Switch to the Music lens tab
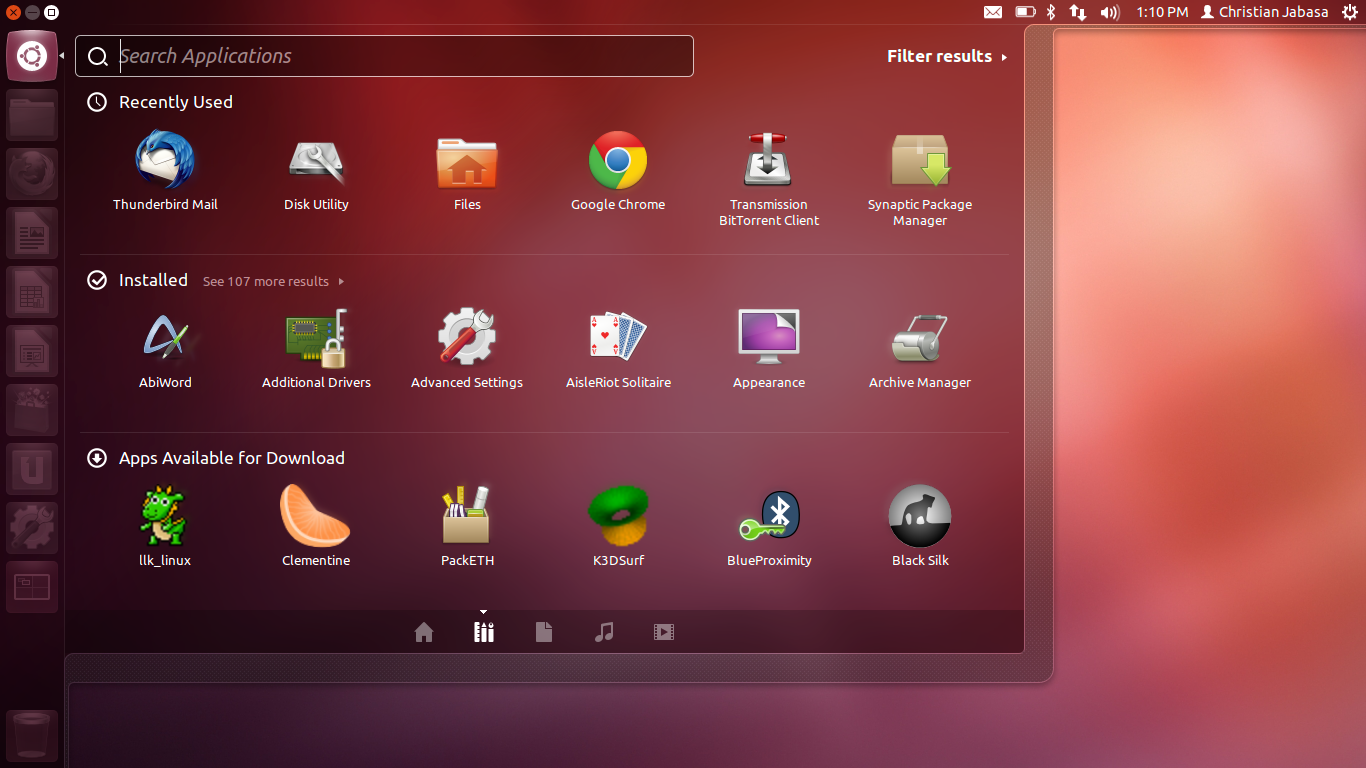The height and width of the screenshot is (768, 1366). point(604,632)
